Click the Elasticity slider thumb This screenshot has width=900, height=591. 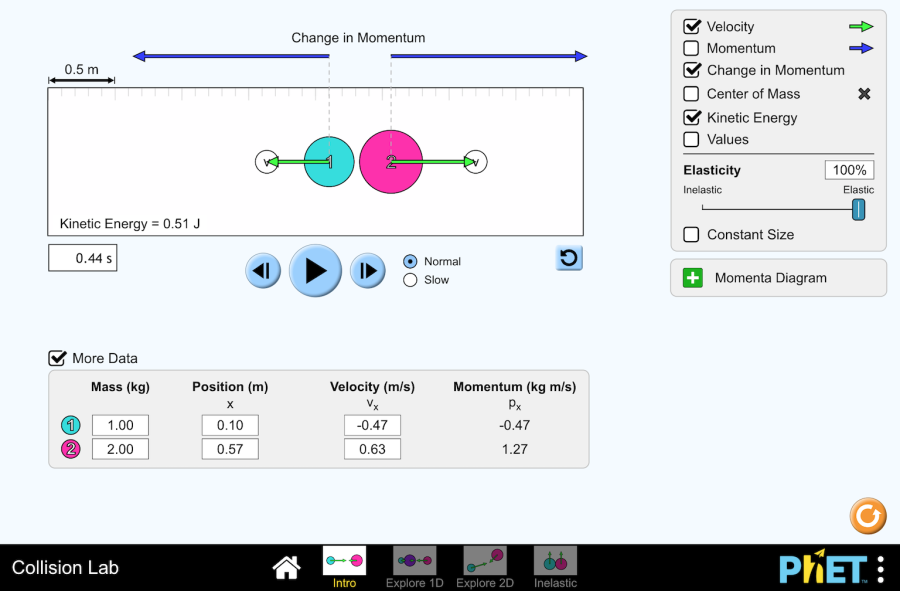pyautogui.click(x=858, y=209)
